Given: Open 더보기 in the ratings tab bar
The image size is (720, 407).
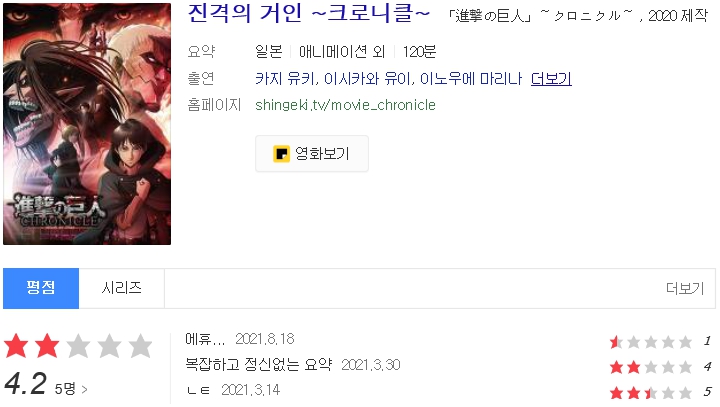Looking at the screenshot, I should tap(685, 288).
